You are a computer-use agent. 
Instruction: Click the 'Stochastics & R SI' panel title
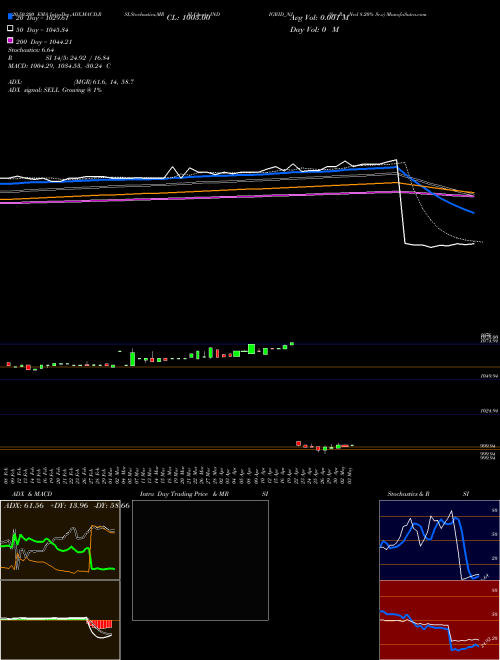click(x=428, y=494)
